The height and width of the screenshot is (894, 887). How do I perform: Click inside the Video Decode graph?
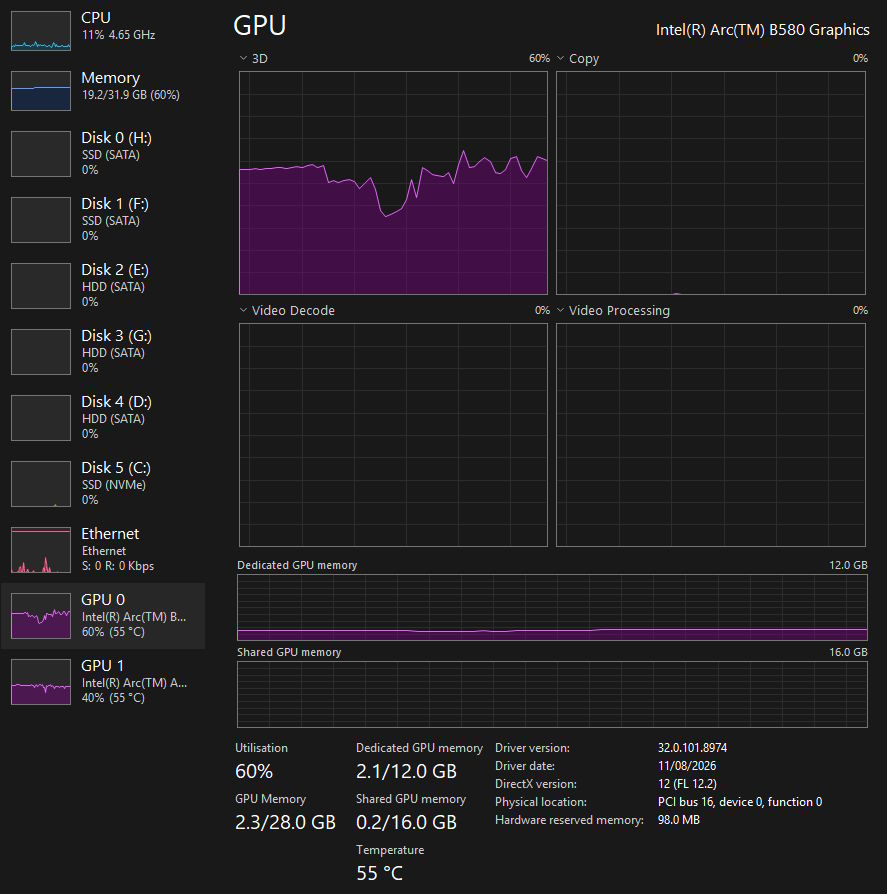(x=393, y=435)
